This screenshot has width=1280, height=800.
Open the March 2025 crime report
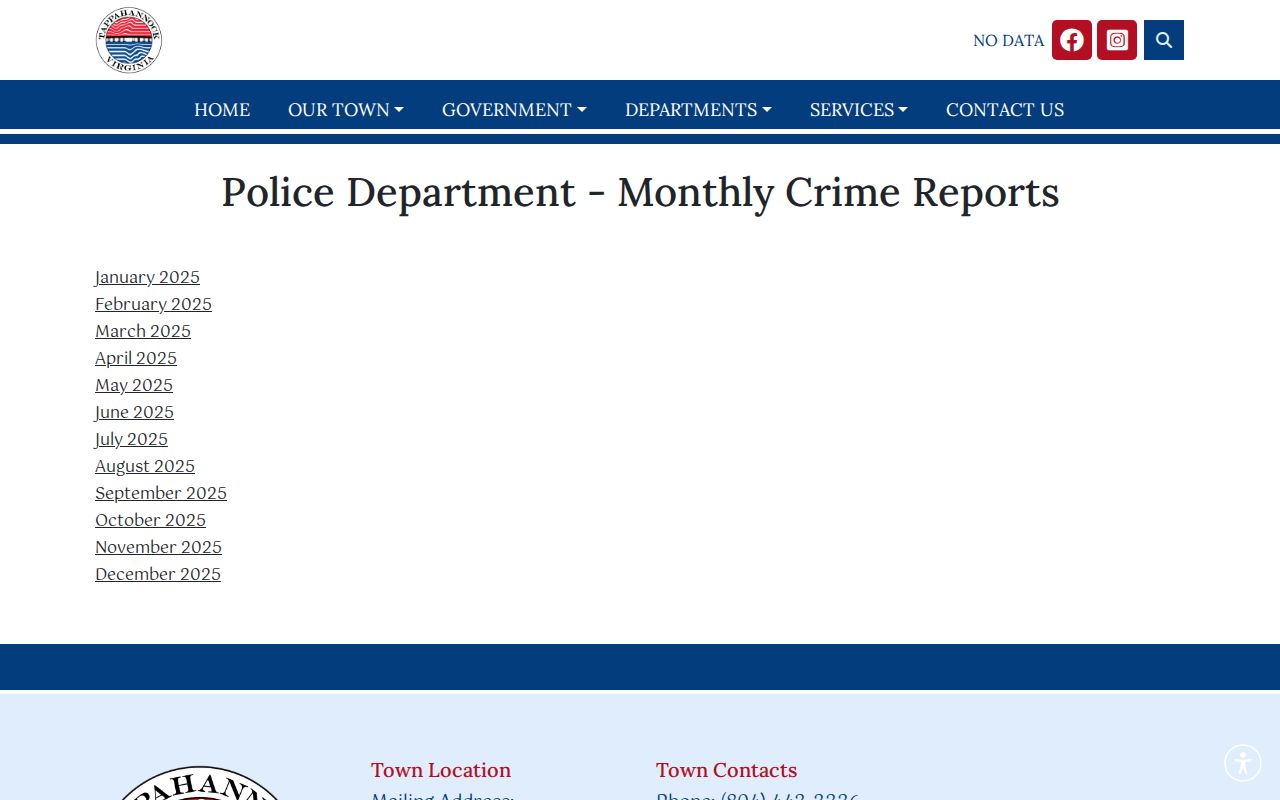pos(143,331)
